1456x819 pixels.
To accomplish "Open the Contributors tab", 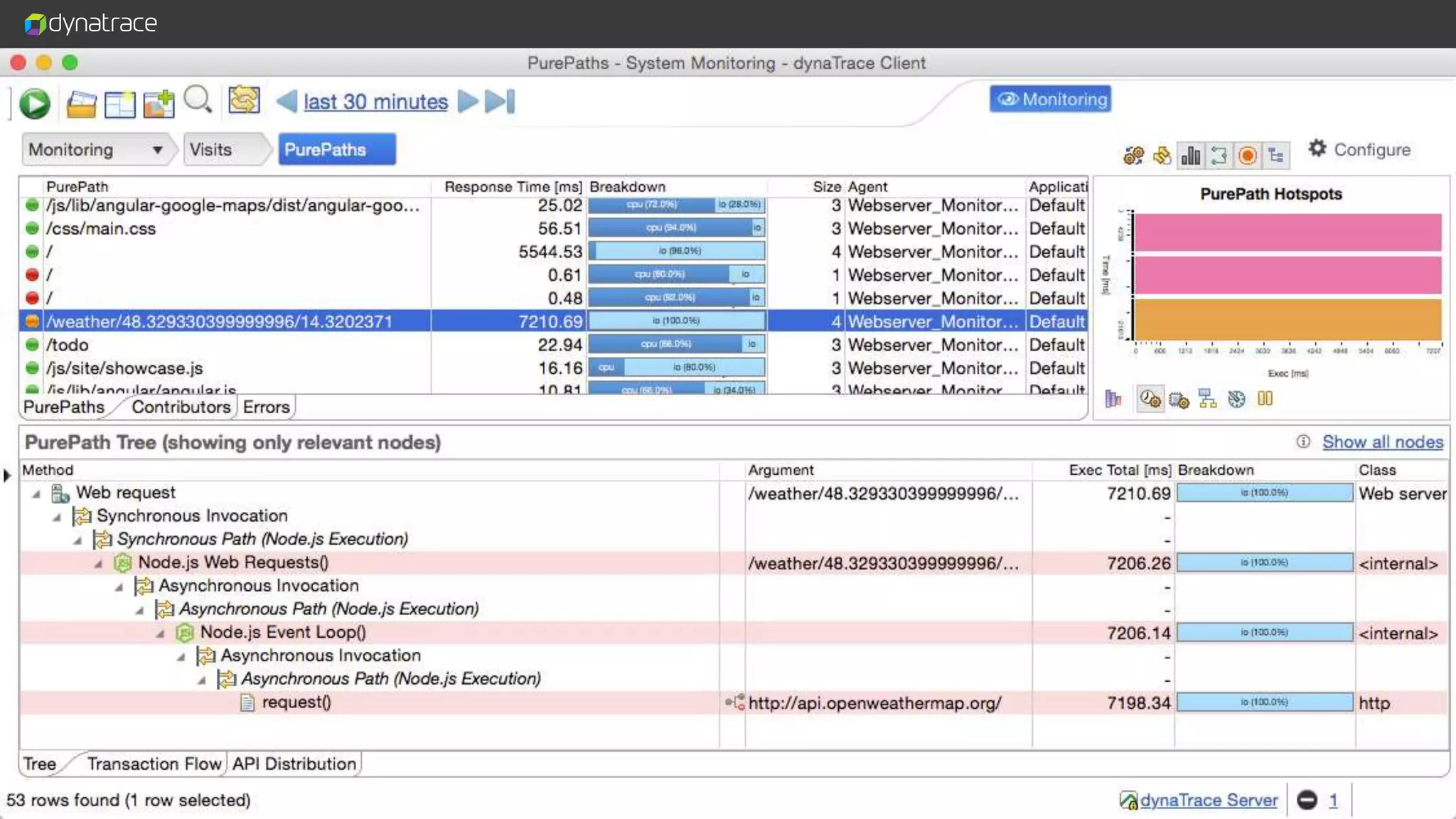I will 181,407.
